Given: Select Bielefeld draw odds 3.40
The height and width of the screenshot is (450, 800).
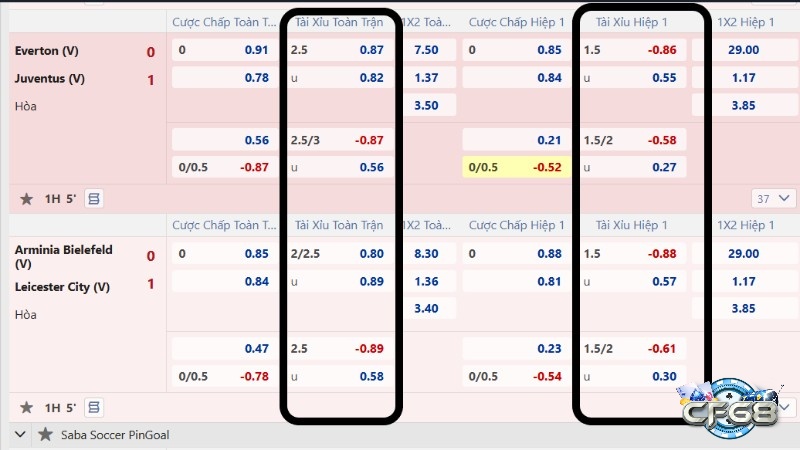Looking at the screenshot, I should pos(426,308).
